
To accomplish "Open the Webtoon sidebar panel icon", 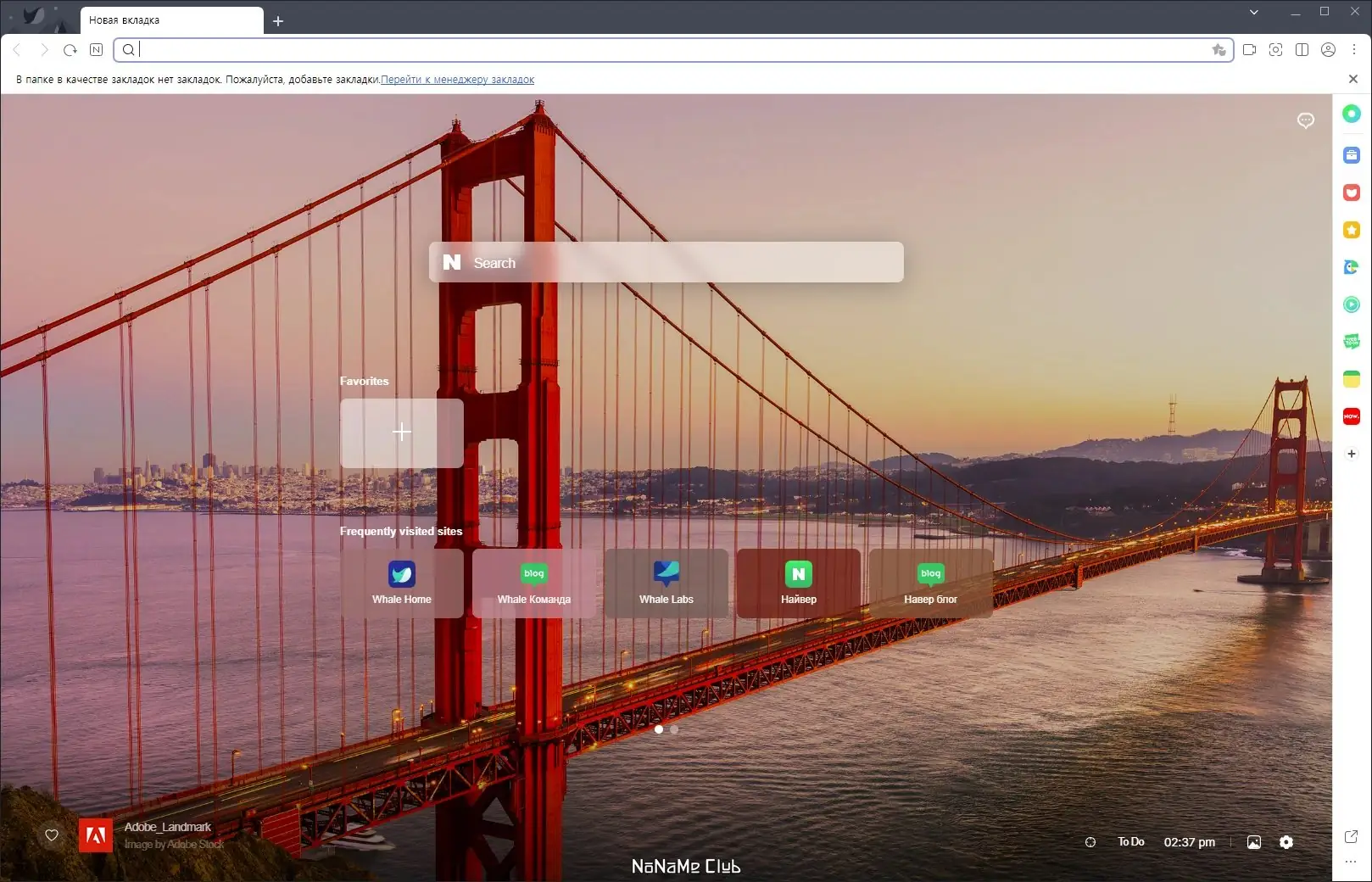I will (1352, 342).
